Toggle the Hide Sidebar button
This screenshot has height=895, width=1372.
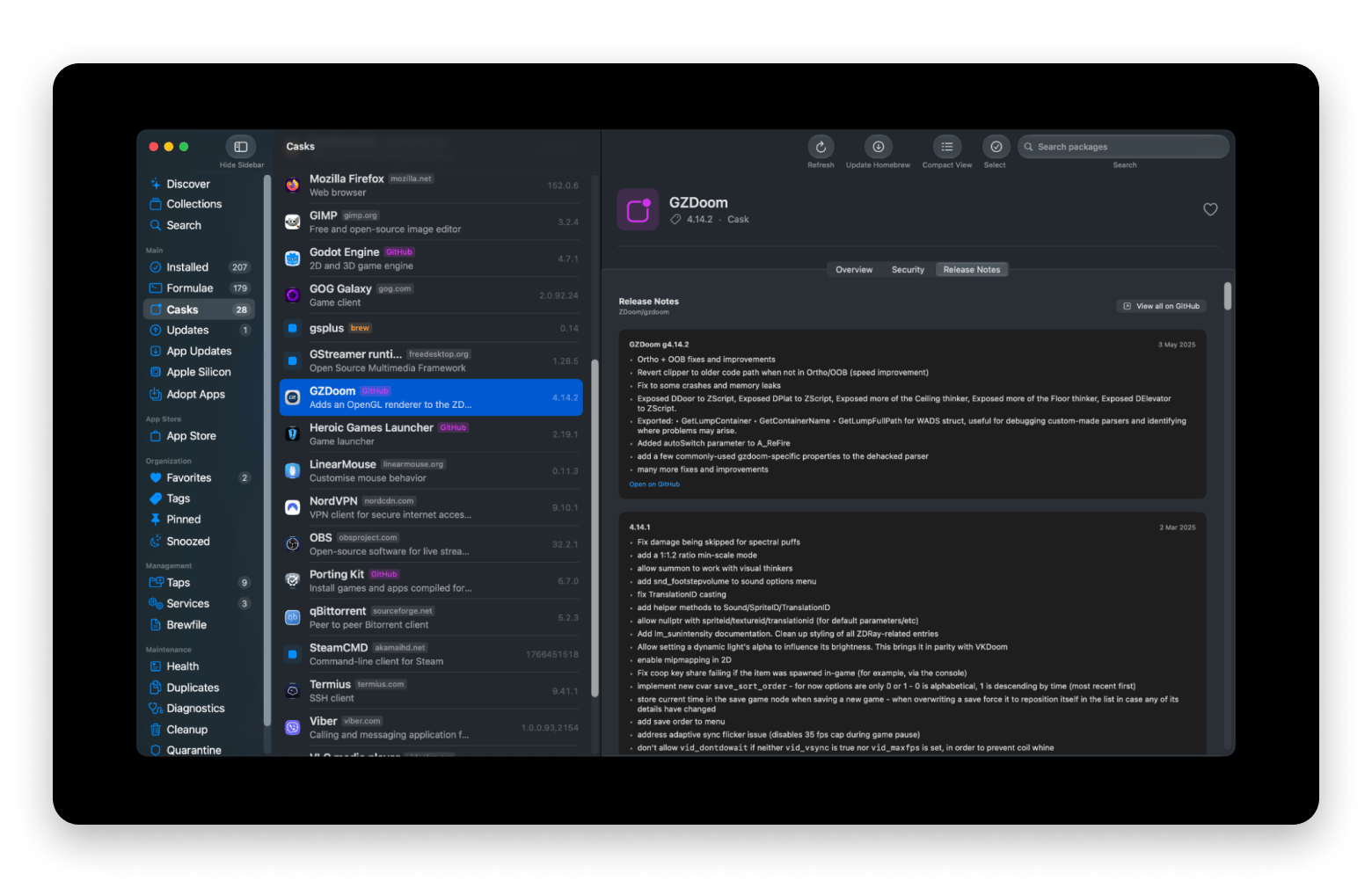click(x=241, y=147)
